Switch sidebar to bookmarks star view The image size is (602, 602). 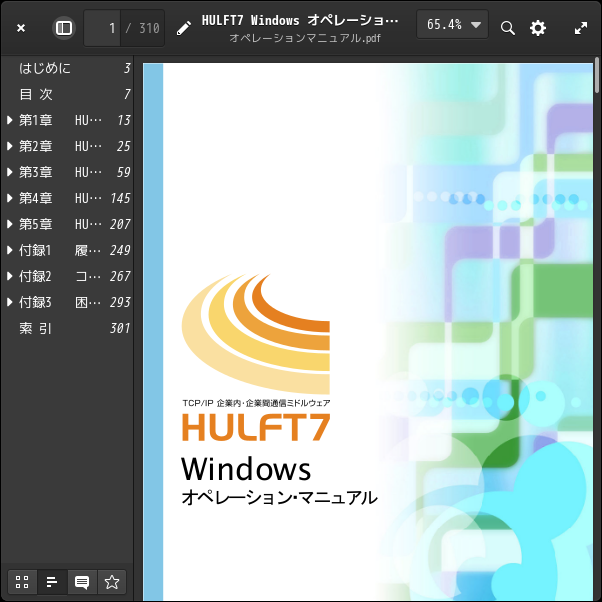[112, 582]
